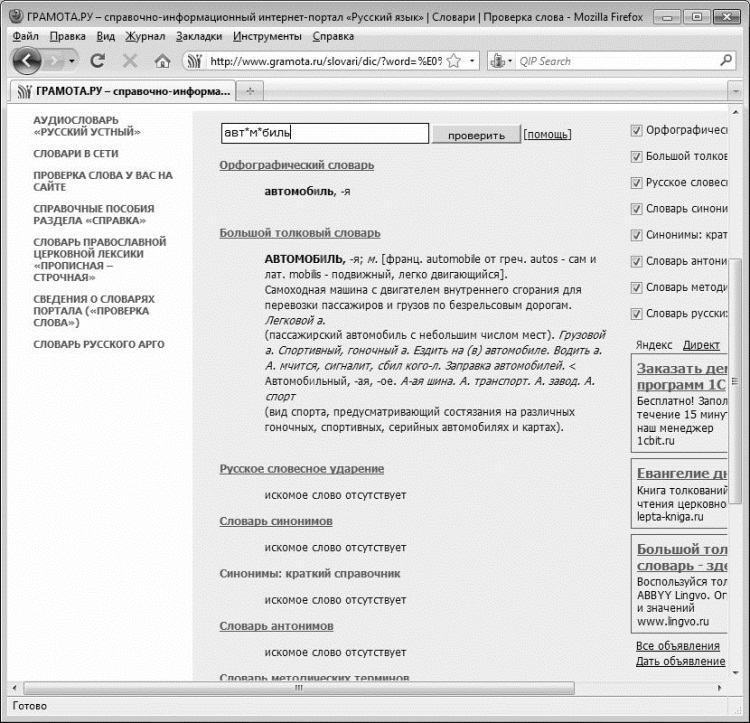Open the Орфографический словарь link
750x723 pixels.
[x=297, y=165]
